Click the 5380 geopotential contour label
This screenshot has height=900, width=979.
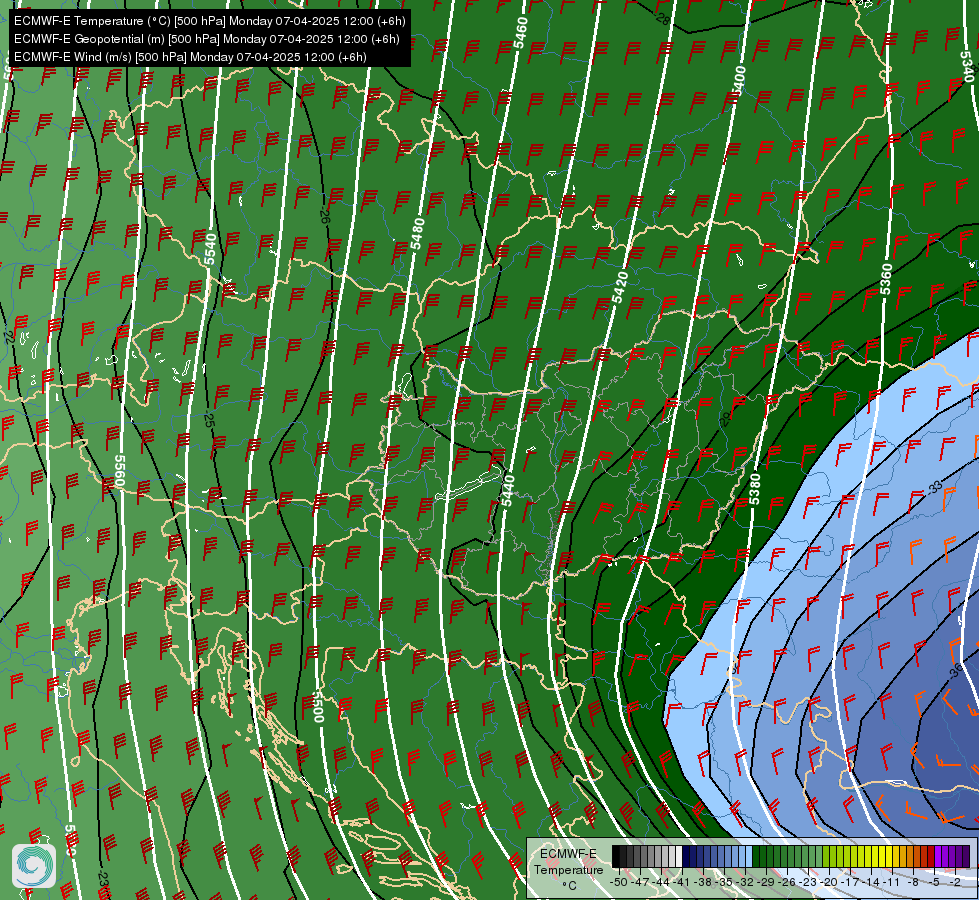(755, 489)
